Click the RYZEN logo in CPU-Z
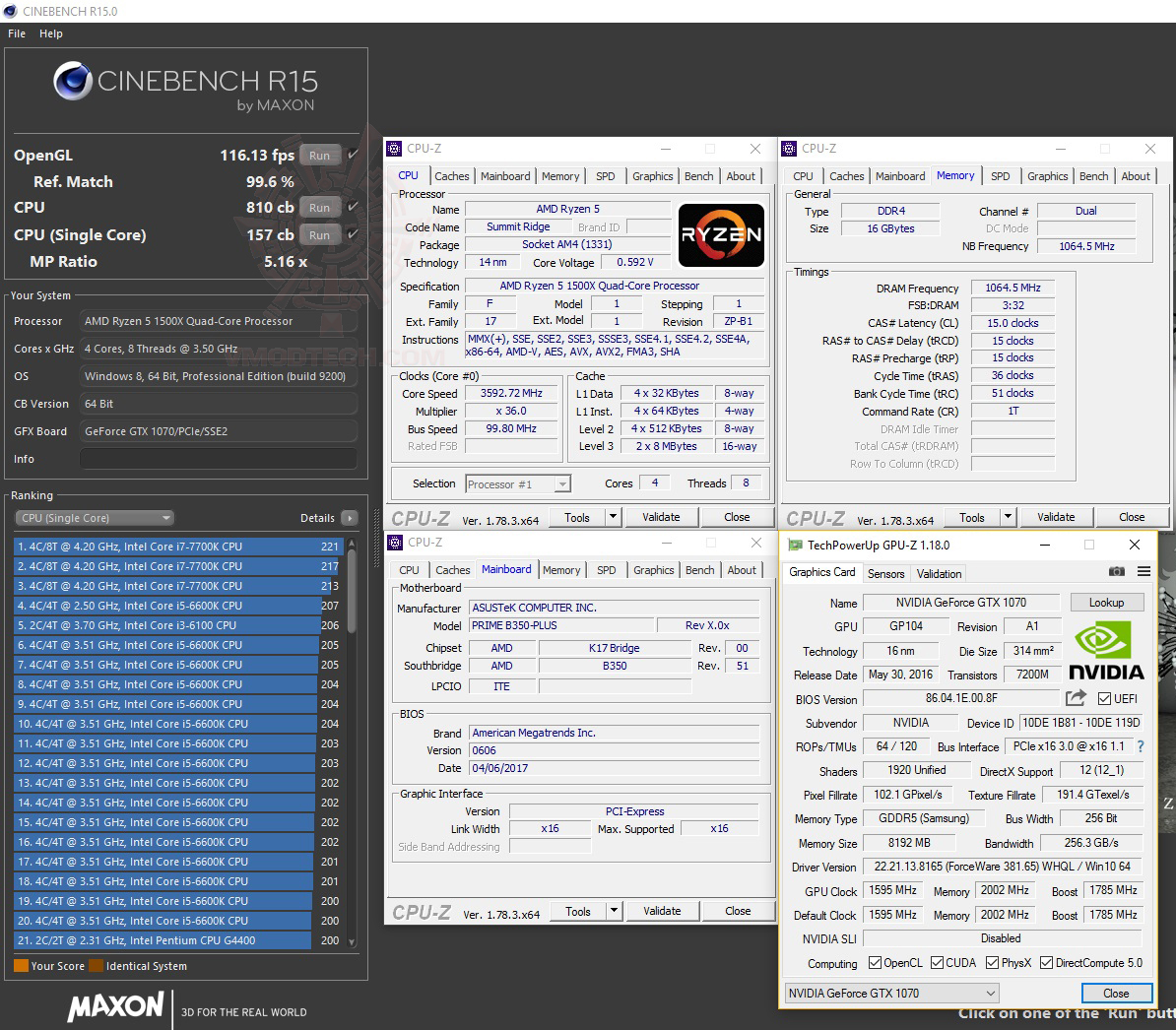 pyautogui.click(x=721, y=235)
